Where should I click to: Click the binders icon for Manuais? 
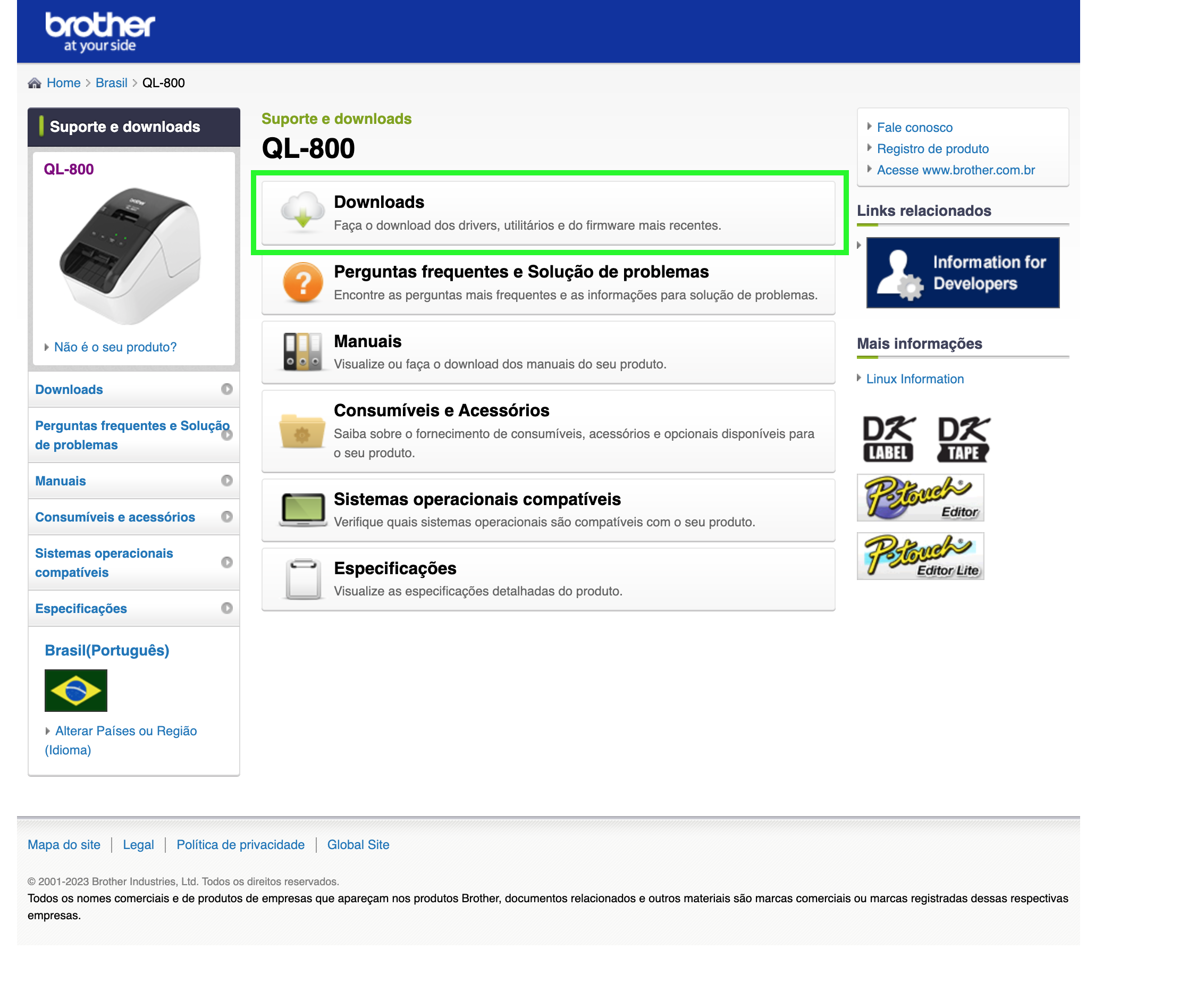tap(302, 351)
